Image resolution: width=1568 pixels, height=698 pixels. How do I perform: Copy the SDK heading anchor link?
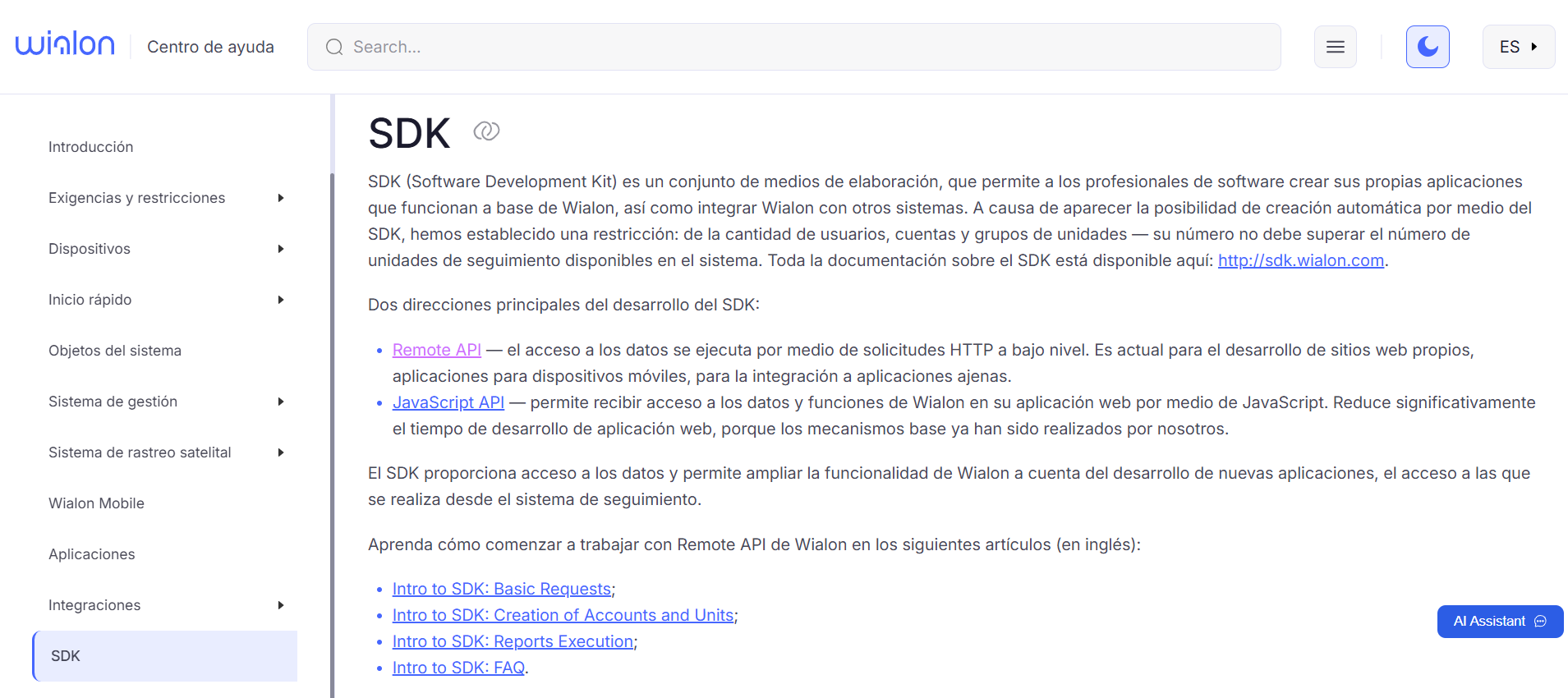[x=486, y=131]
